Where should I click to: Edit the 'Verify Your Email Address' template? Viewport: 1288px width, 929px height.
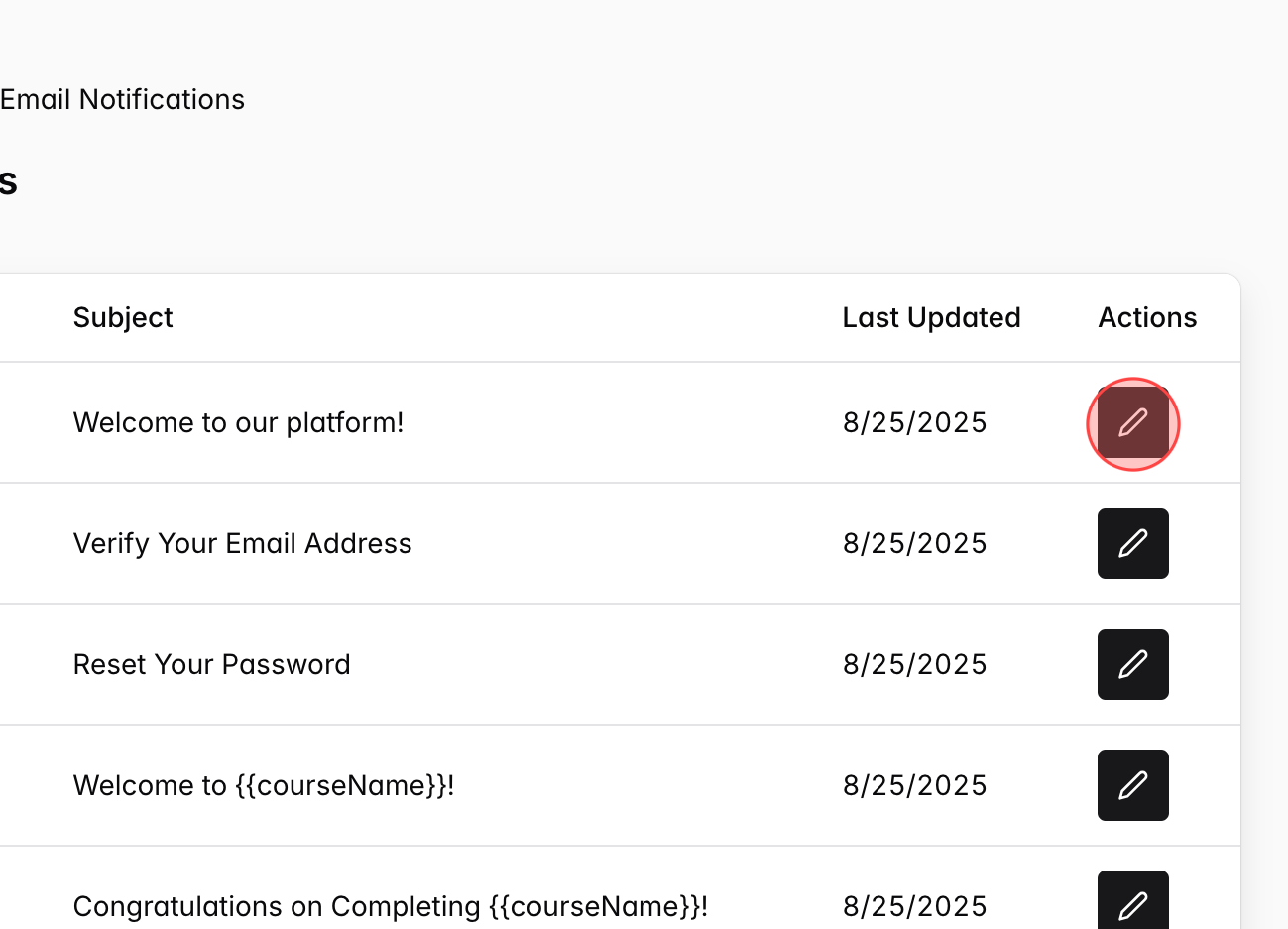tap(1132, 543)
